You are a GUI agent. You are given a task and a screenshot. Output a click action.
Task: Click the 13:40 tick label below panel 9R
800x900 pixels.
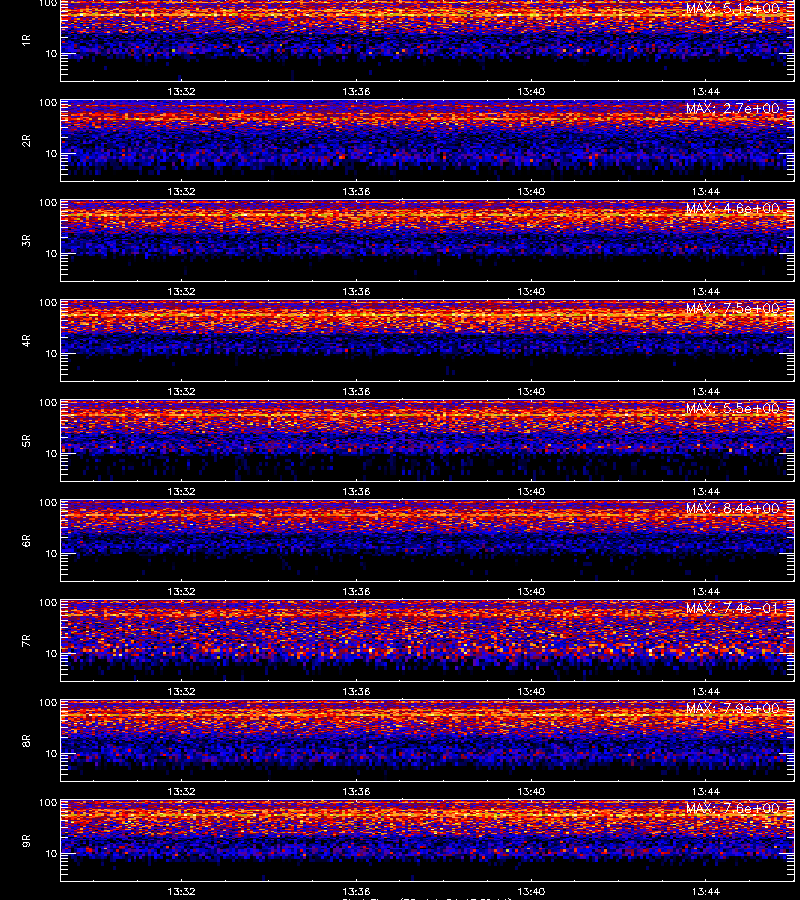[531, 891]
